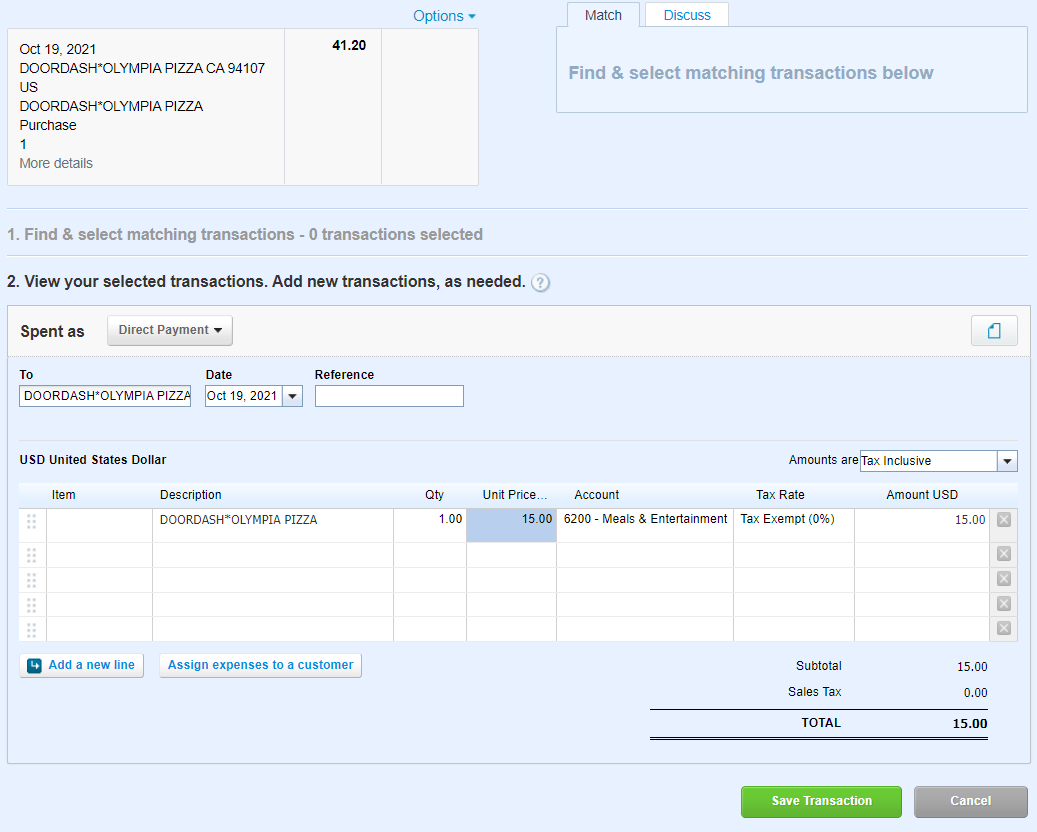The height and width of the screenshot is (832, 1037).
Task: Click the Cancel button
Action: tap(969, 801)
